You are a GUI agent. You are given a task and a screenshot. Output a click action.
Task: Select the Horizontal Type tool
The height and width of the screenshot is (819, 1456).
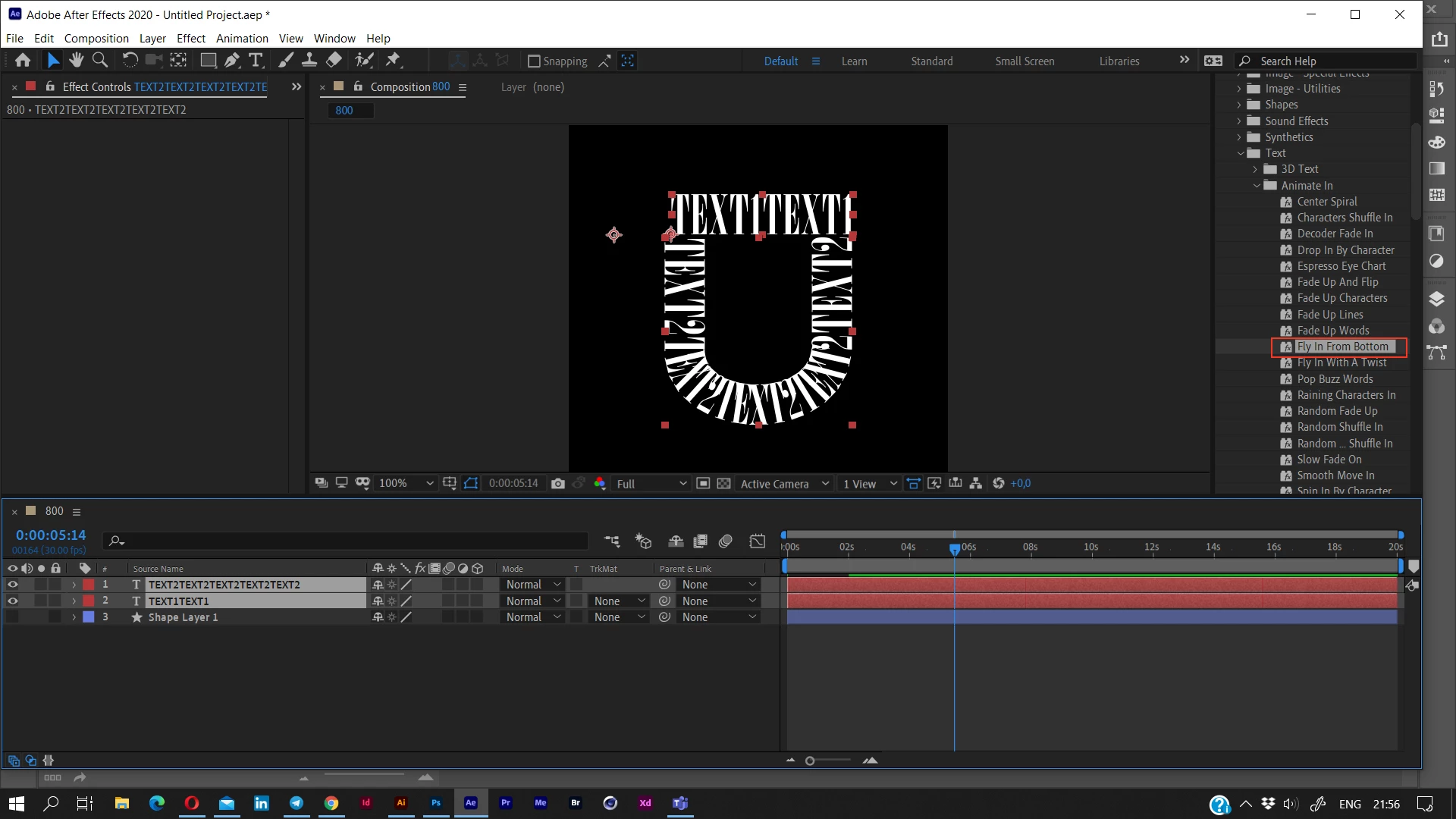[x=256, y=60]
